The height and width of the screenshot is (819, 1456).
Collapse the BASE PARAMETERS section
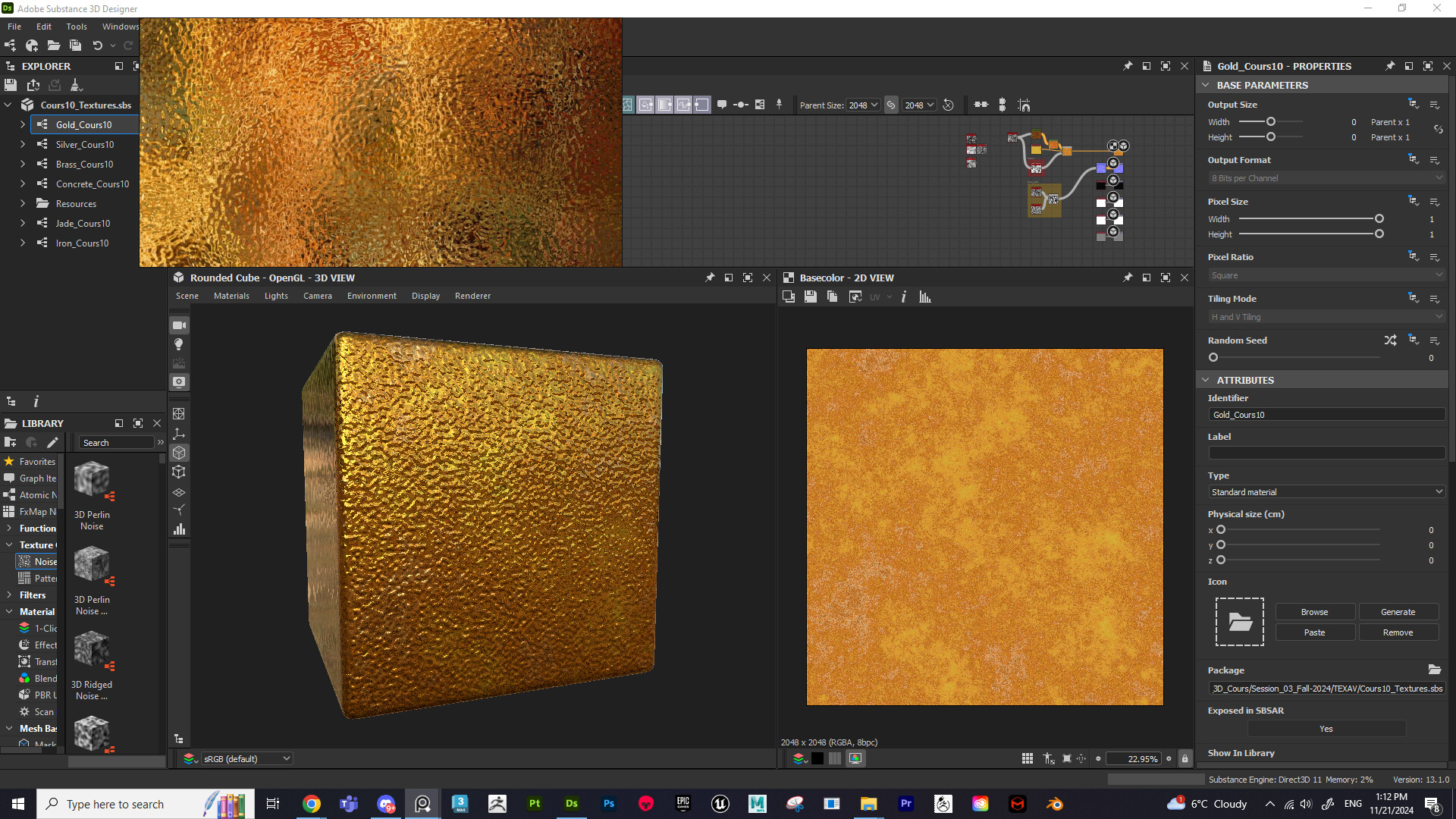pos(1207,85)
